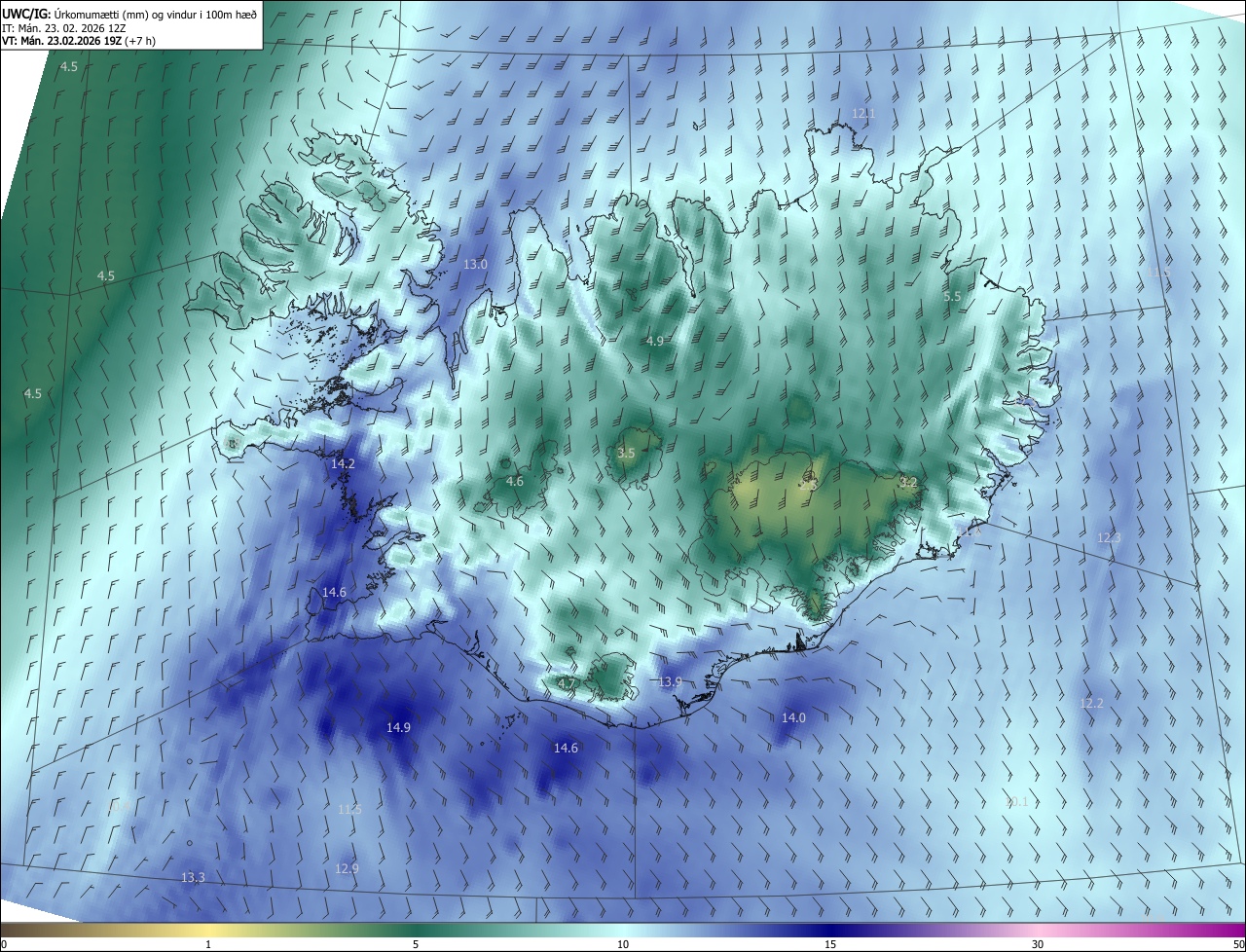Click the 1 tick on the color scale
This screenshot has width=1246, height=952.
coord(208,944)
